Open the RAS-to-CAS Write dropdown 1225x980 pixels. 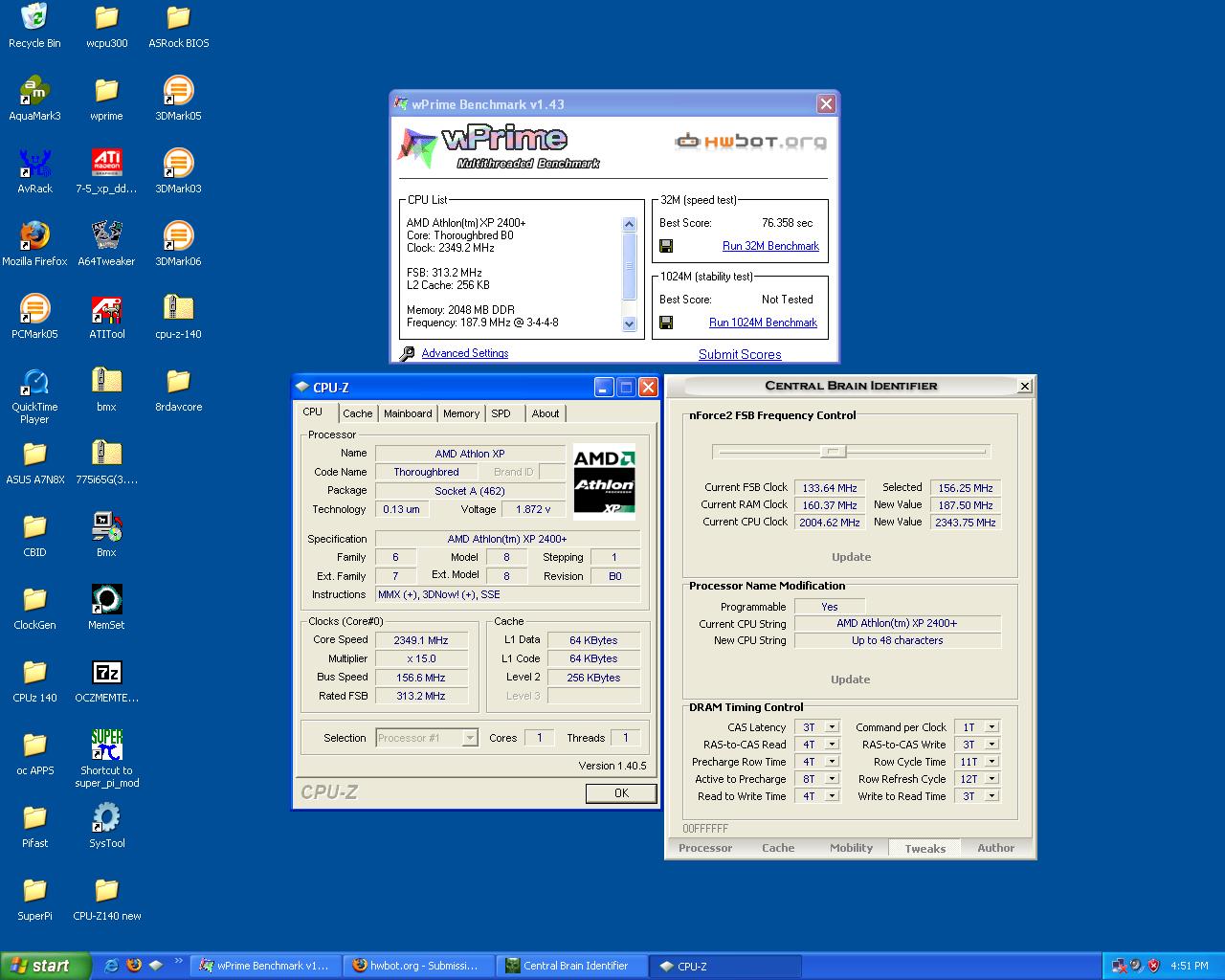(x=991, y=745)
